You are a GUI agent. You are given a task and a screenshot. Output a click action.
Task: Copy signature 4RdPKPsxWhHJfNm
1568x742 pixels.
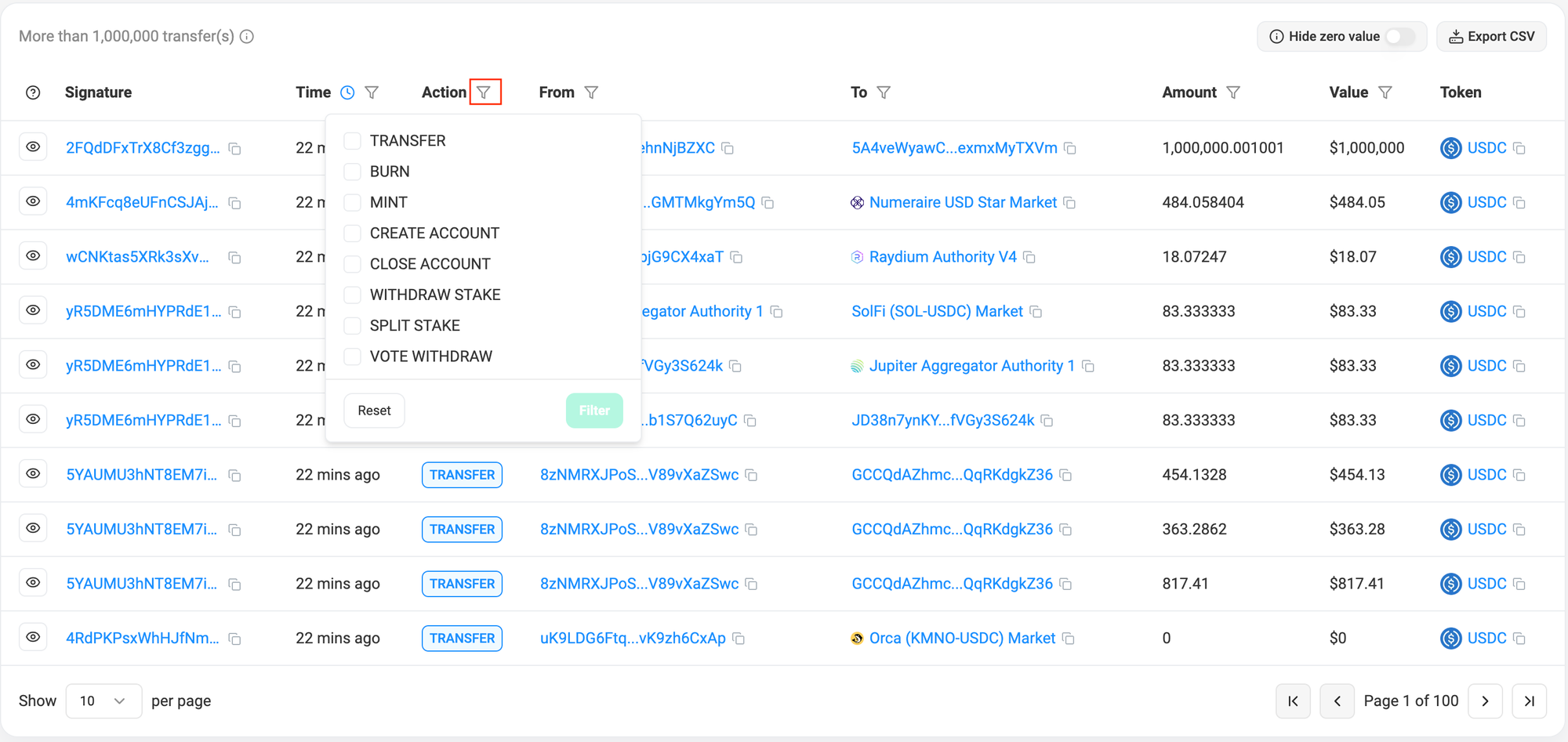234,639
